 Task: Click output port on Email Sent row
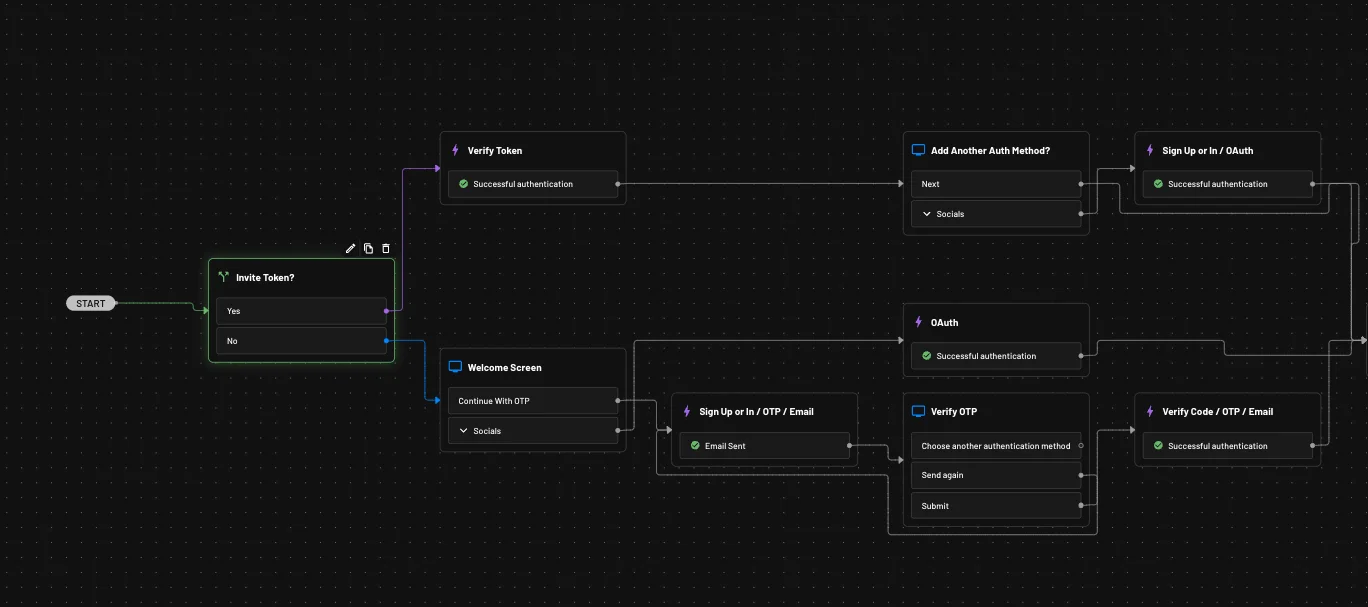(849, 446)
